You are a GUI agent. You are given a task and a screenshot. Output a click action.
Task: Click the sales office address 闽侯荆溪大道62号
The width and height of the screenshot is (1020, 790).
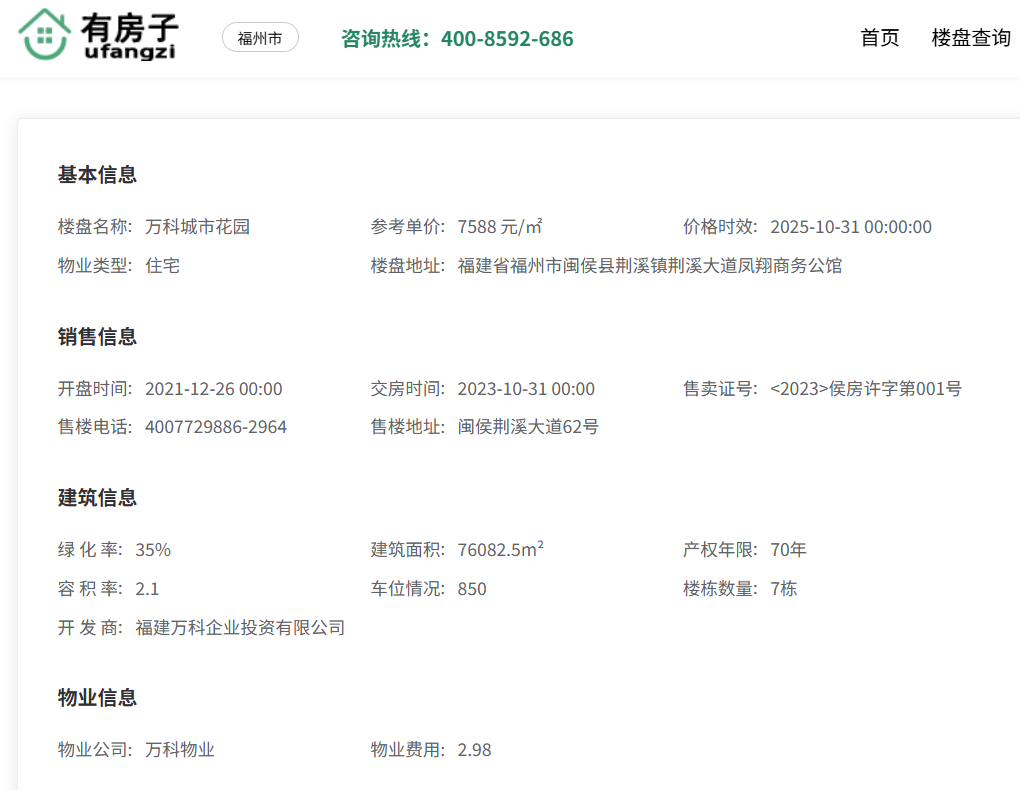(528, 428)
